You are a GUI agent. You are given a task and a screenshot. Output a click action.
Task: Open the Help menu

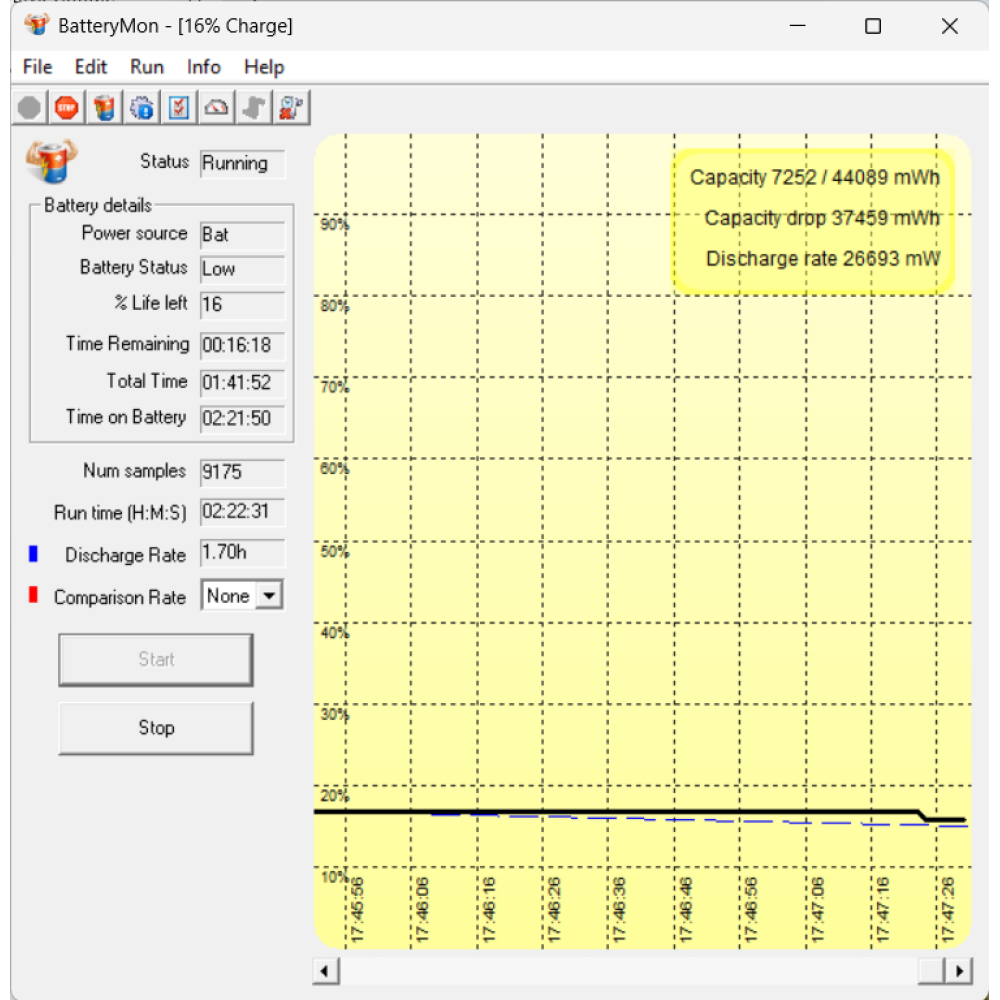pyautogui.click(x=264, y=67)
